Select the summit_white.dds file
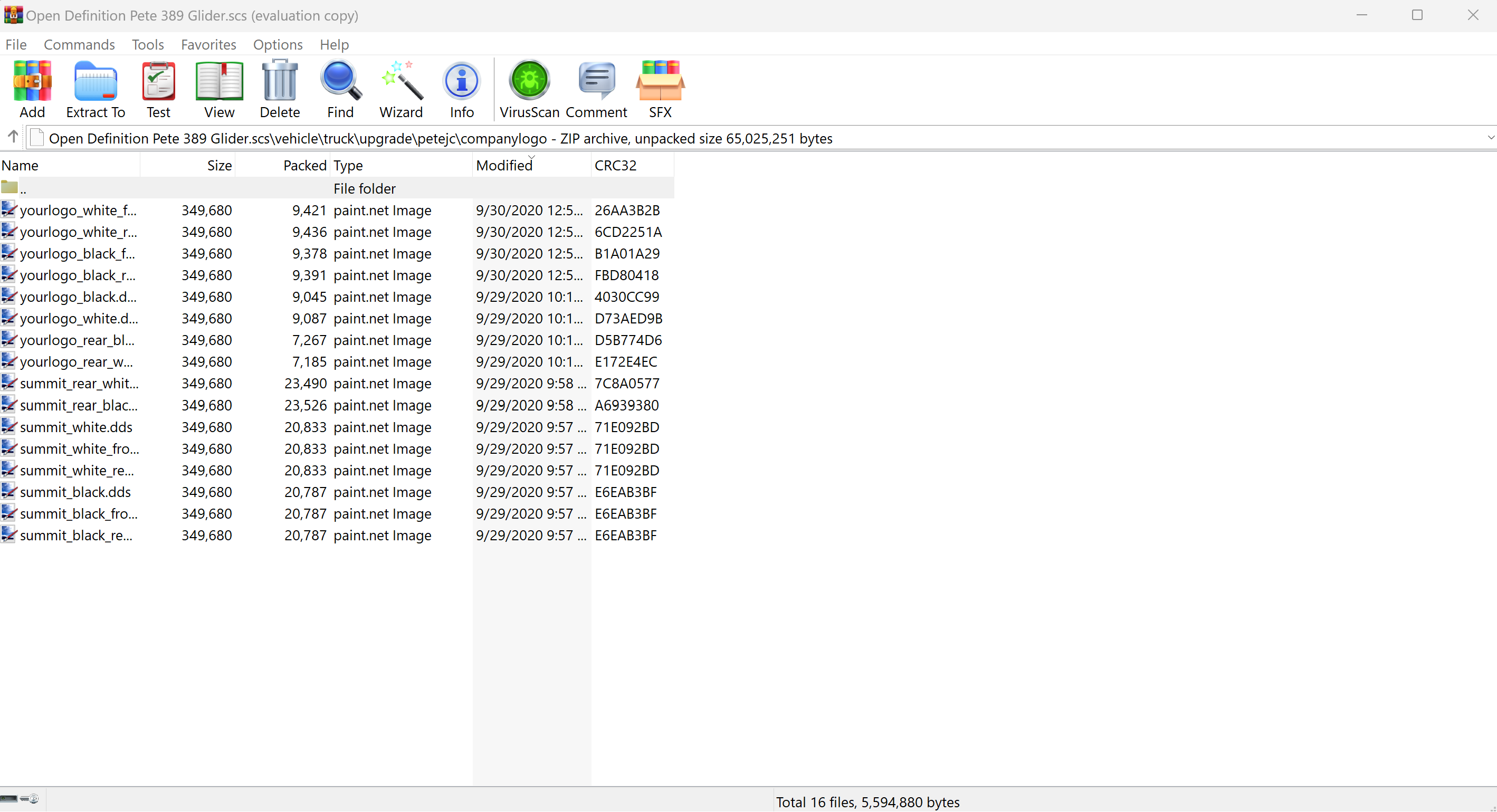 (76, 427)
